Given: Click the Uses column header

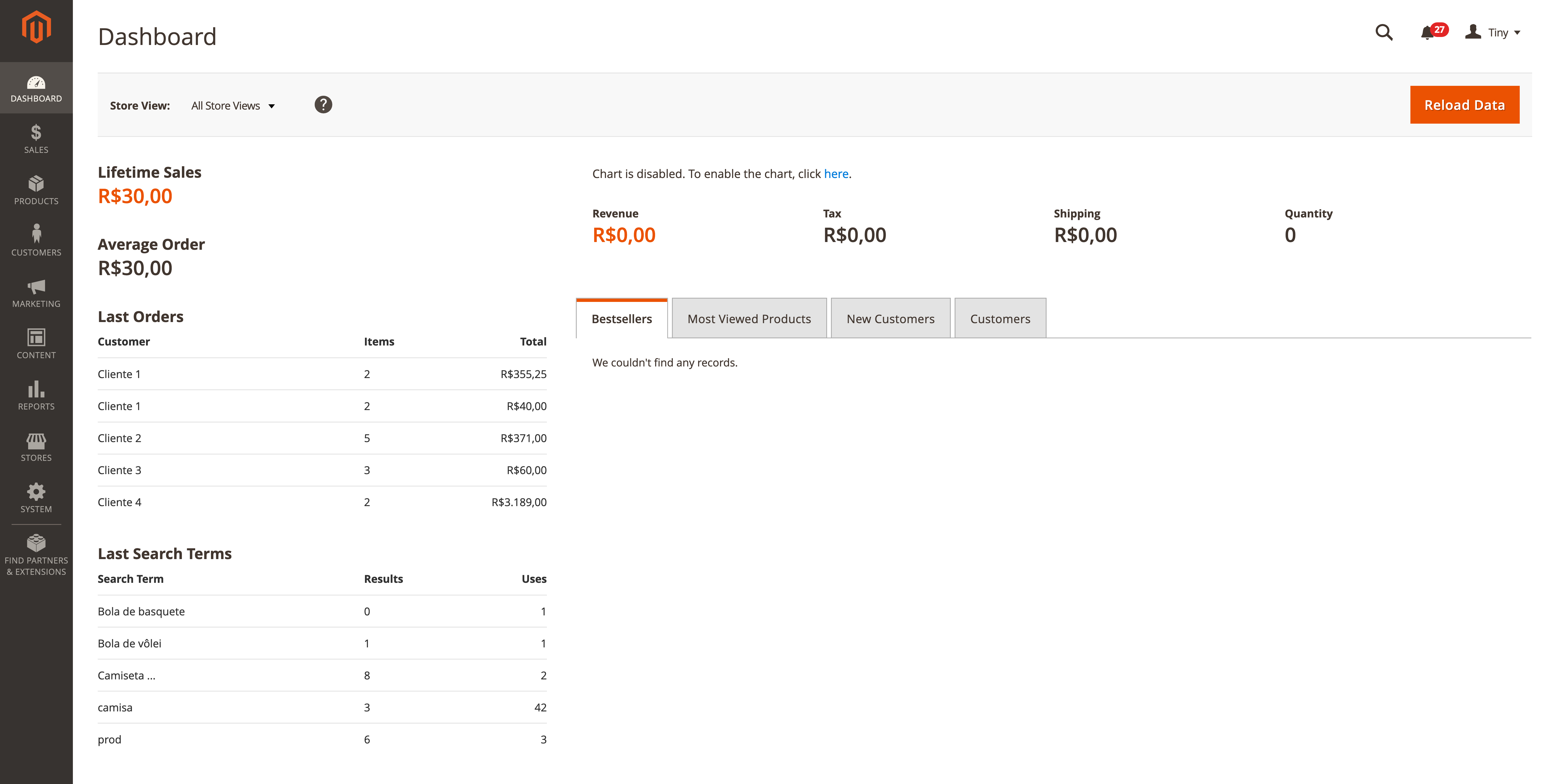Looking at the screenshot, I should pos(534,579).
